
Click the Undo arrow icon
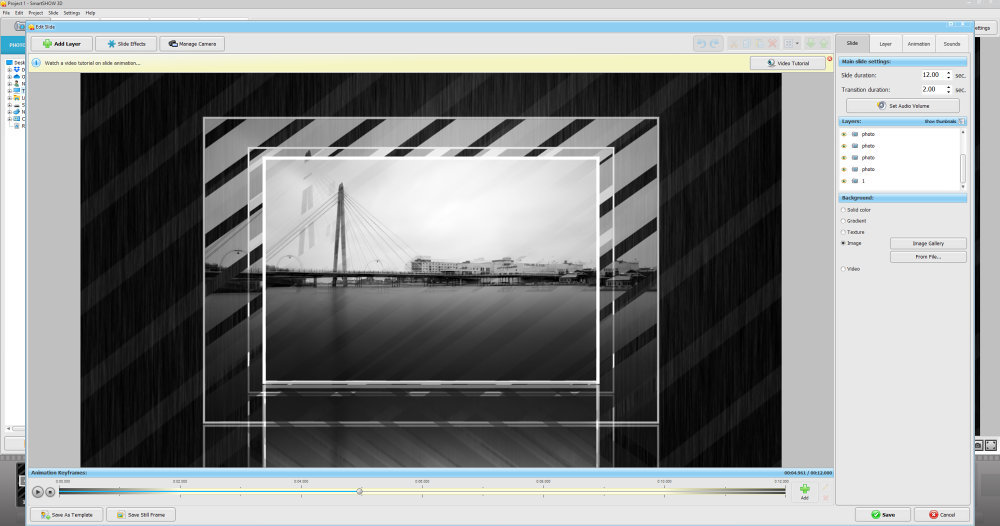(x=700, y=44)
